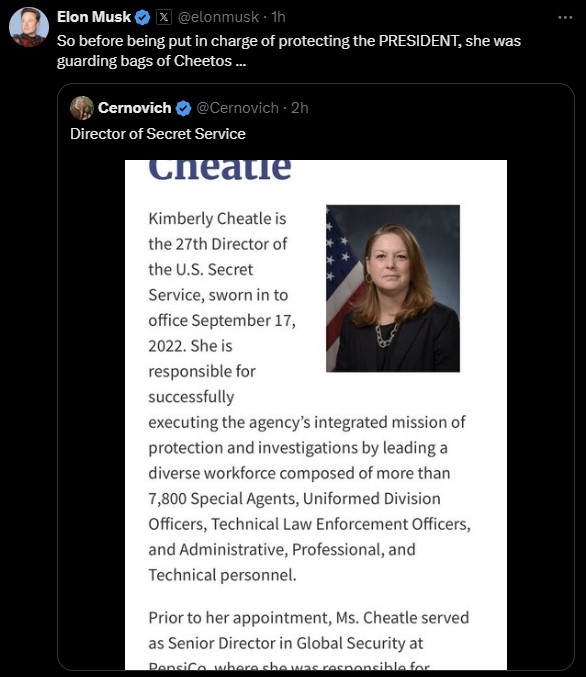Open the Cernovich display name link
This screenshot has height=677, width=586.
click(134, 108)
